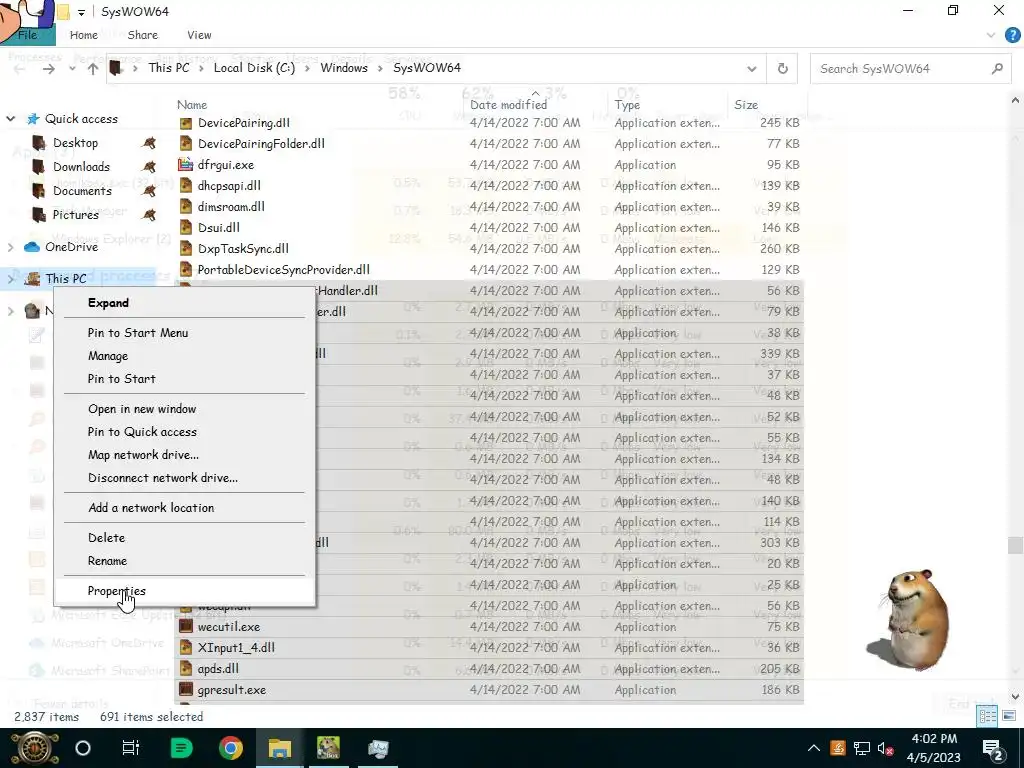Click the This PC computer icon
Viewport: 1024px width, 768px height.
coord(32,279)
